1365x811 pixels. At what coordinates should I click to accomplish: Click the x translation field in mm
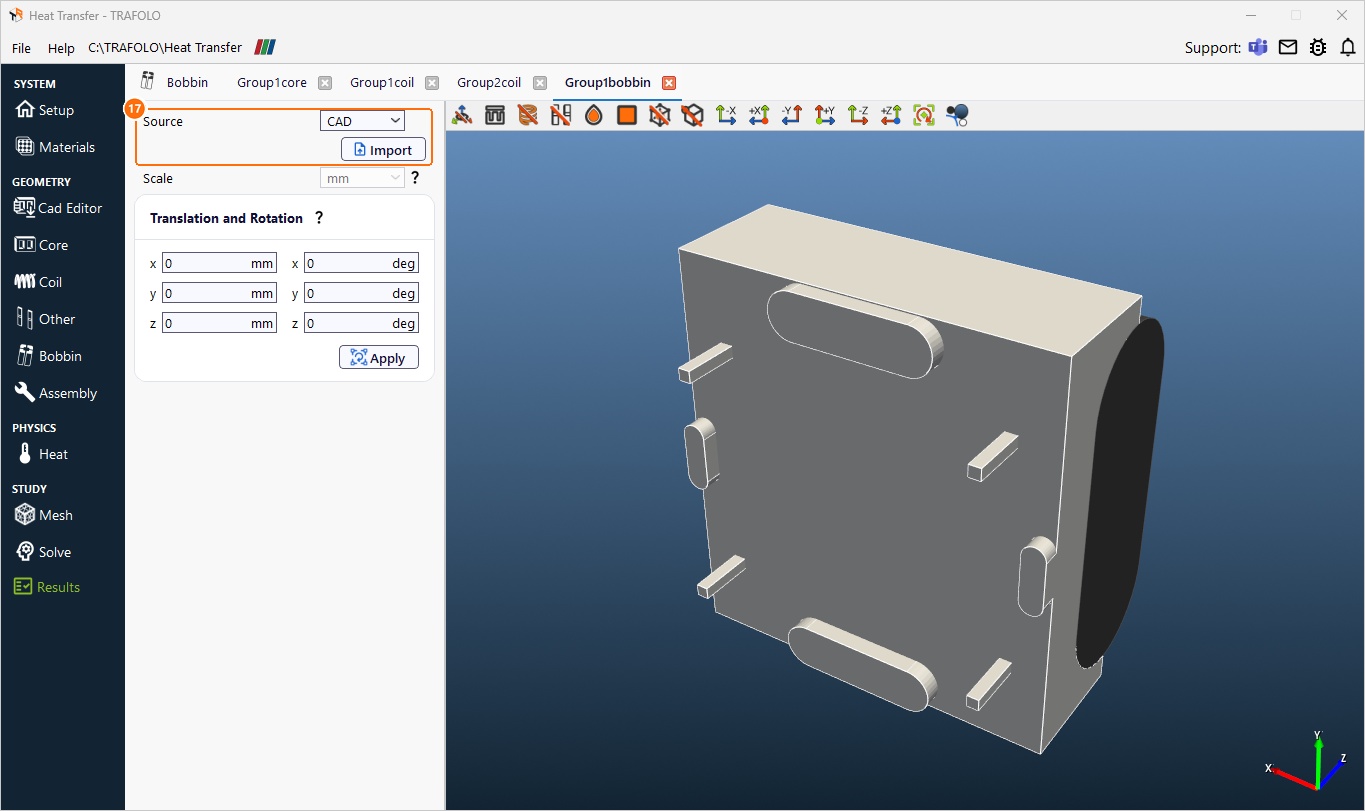pos(219,264)
